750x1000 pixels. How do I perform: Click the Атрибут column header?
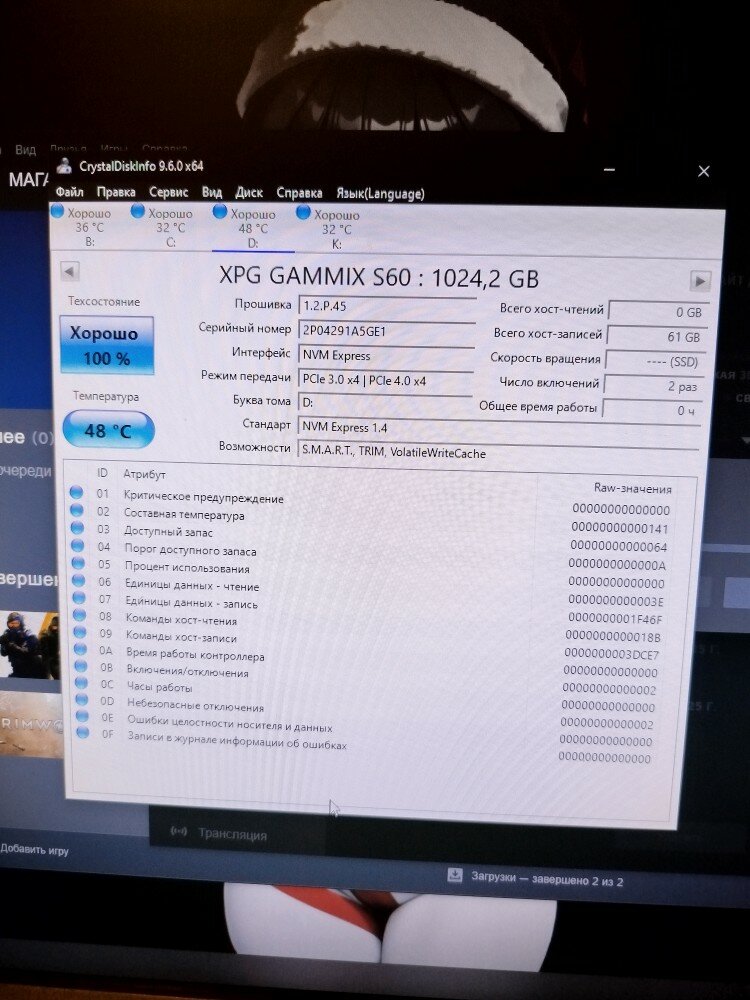pyautogui.click(x=145, y=474)
